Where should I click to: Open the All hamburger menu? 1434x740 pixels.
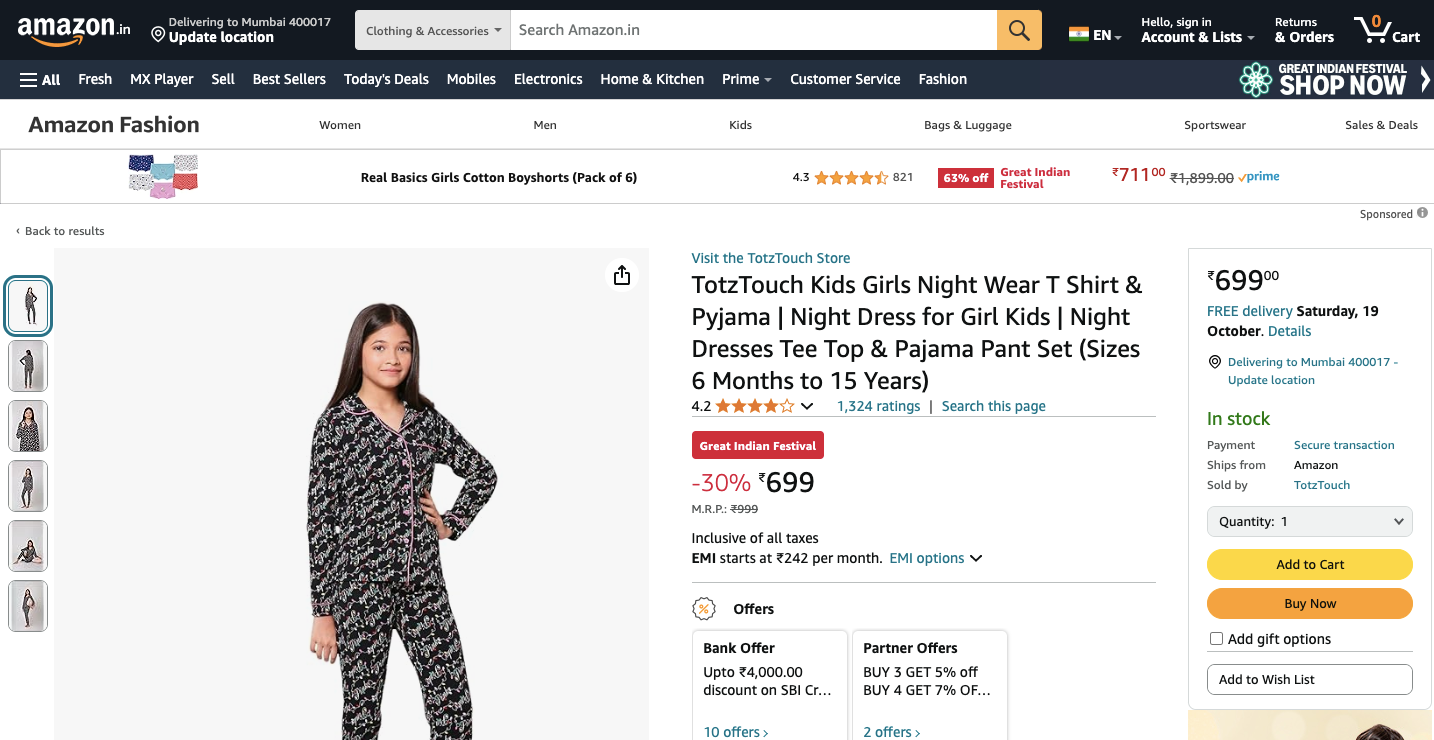[40, 79]
